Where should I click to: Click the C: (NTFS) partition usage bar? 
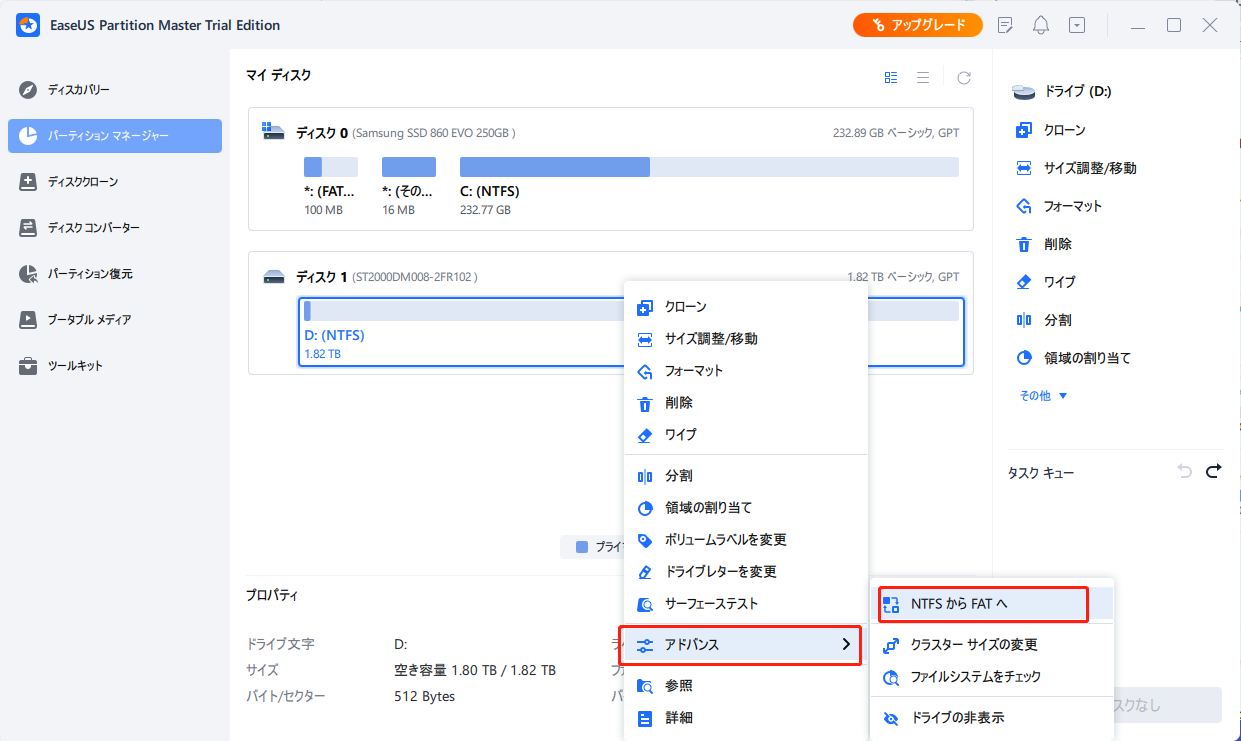[x=708, y=167]
